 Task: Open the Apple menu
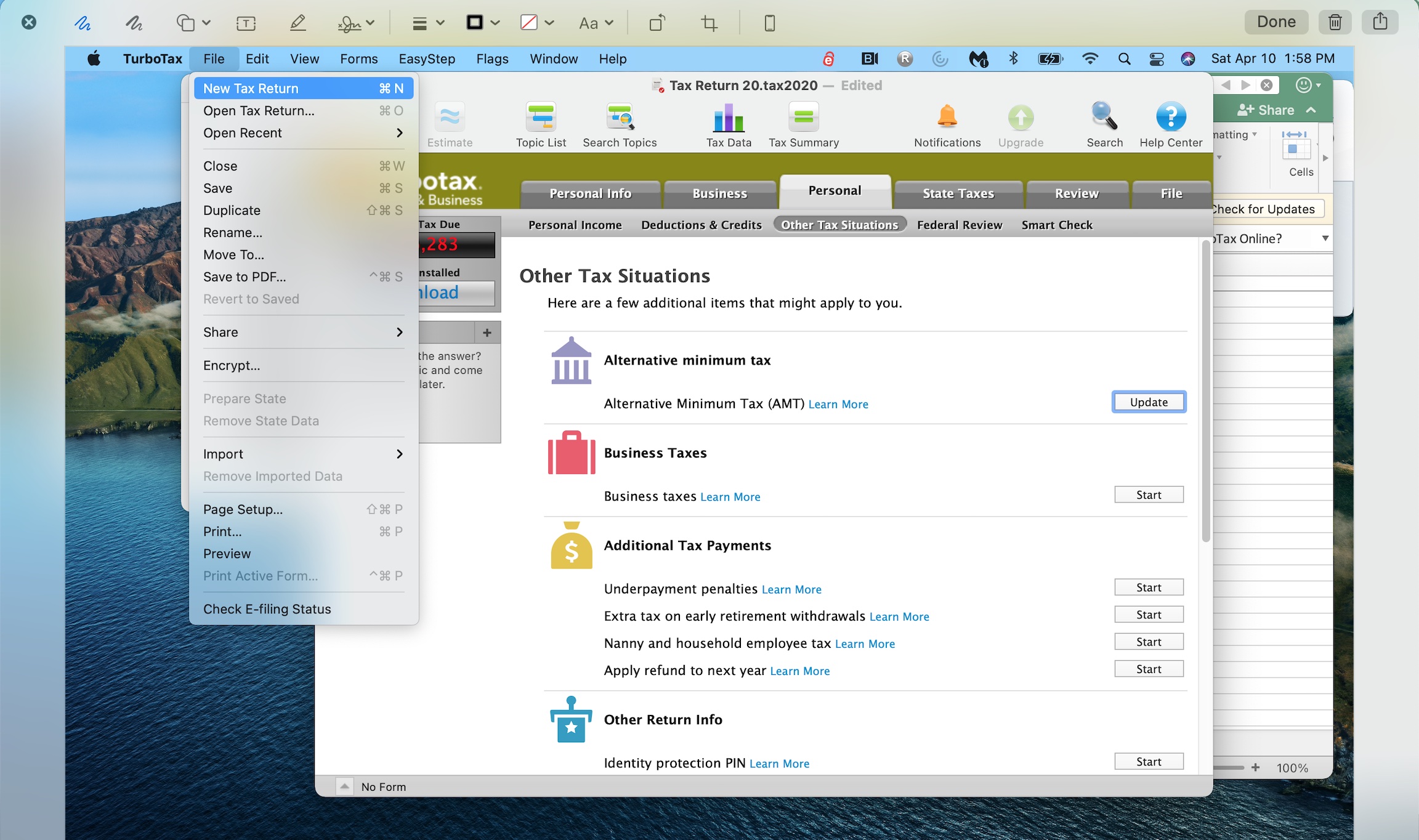point(94,59)
